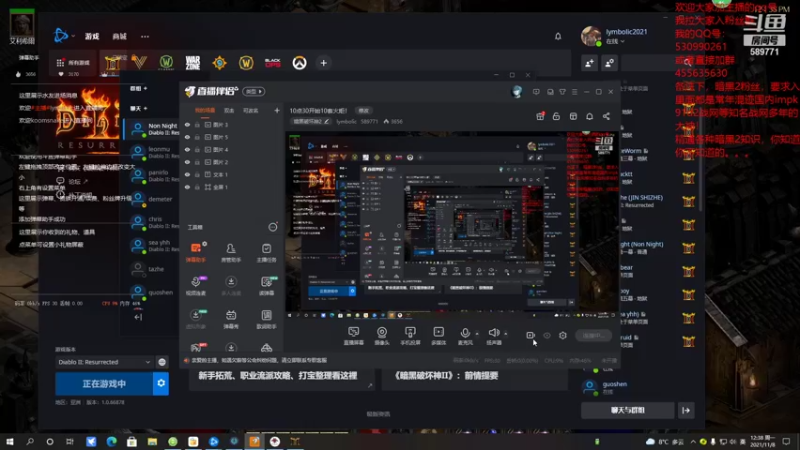Toggle lock on layer 文本 1

(x=197, y=174)
